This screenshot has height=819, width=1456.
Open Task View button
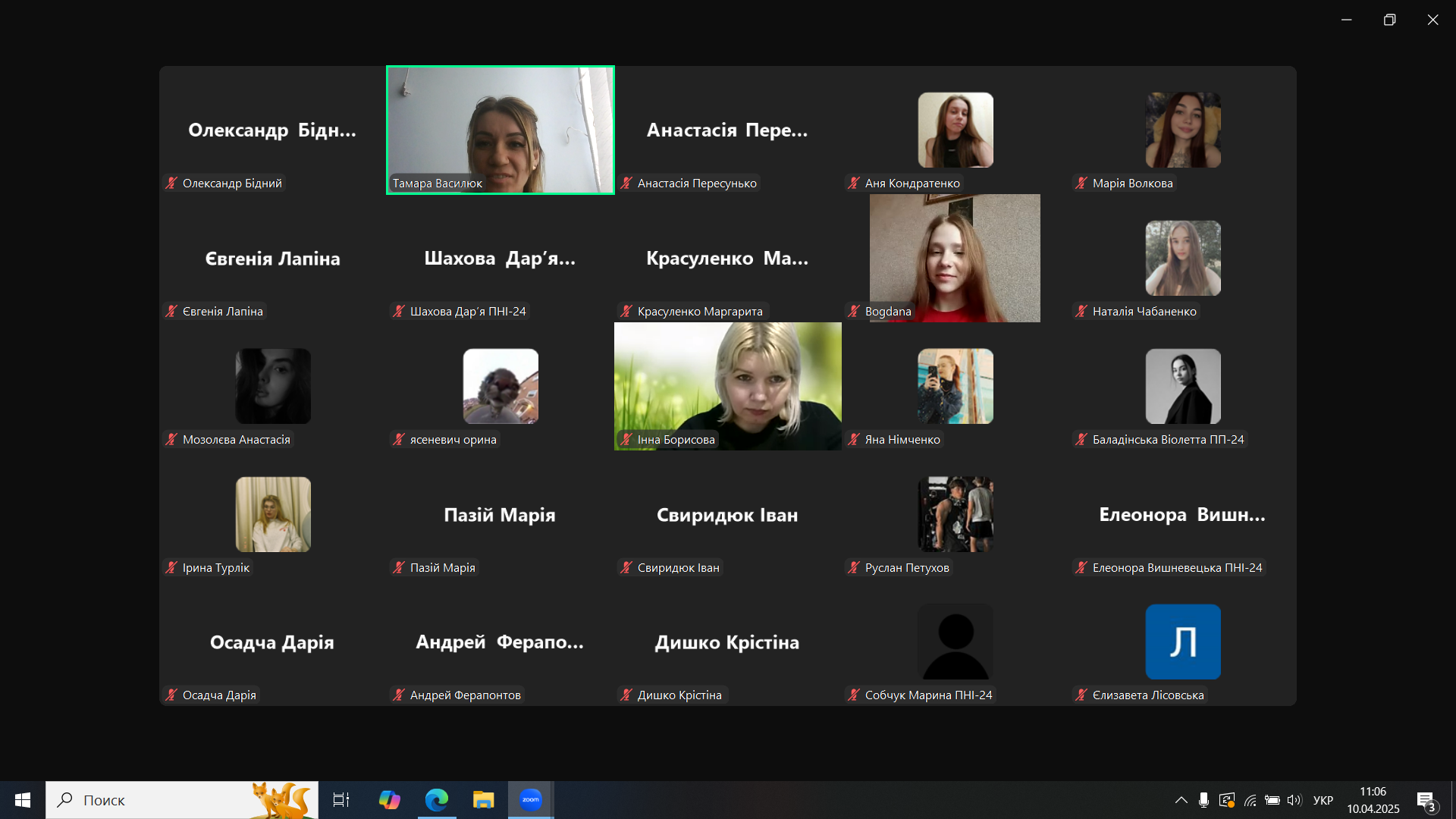point(341,800)
